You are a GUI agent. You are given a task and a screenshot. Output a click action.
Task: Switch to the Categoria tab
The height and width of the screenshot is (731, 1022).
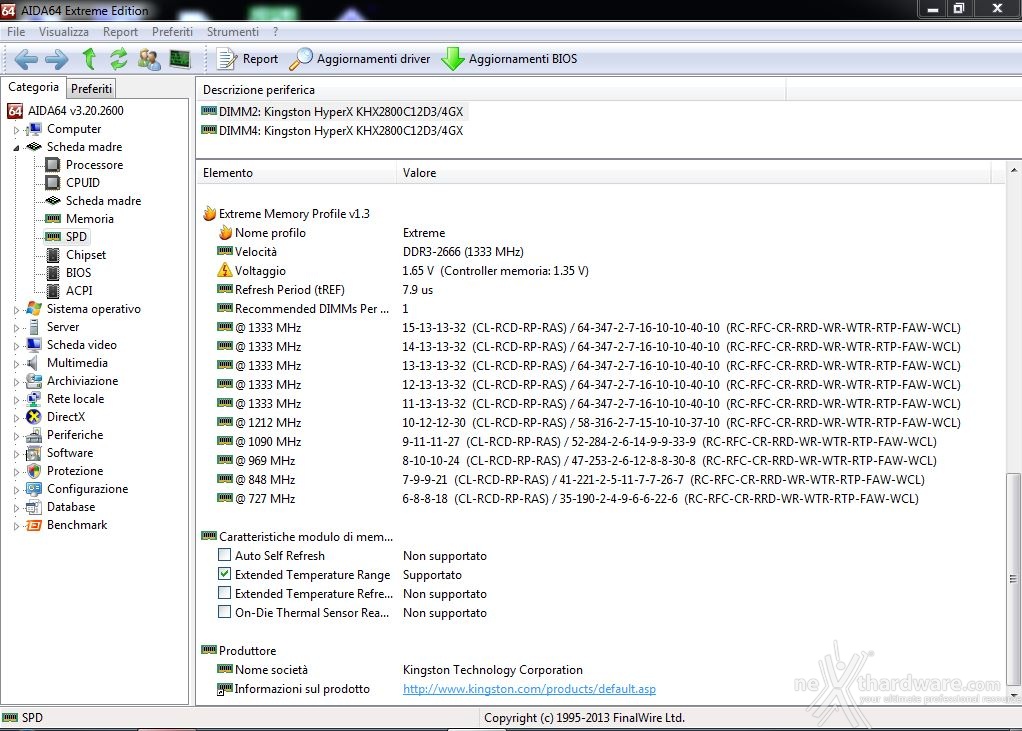33,87
